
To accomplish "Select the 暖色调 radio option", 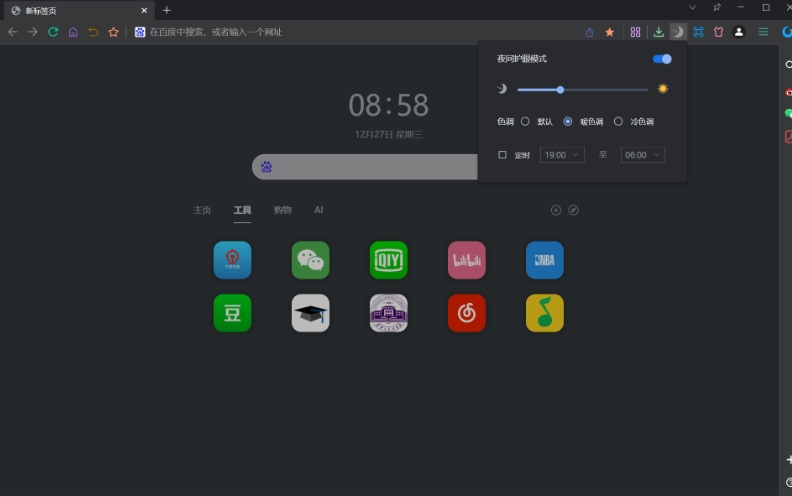I will [x=568, y=122].
